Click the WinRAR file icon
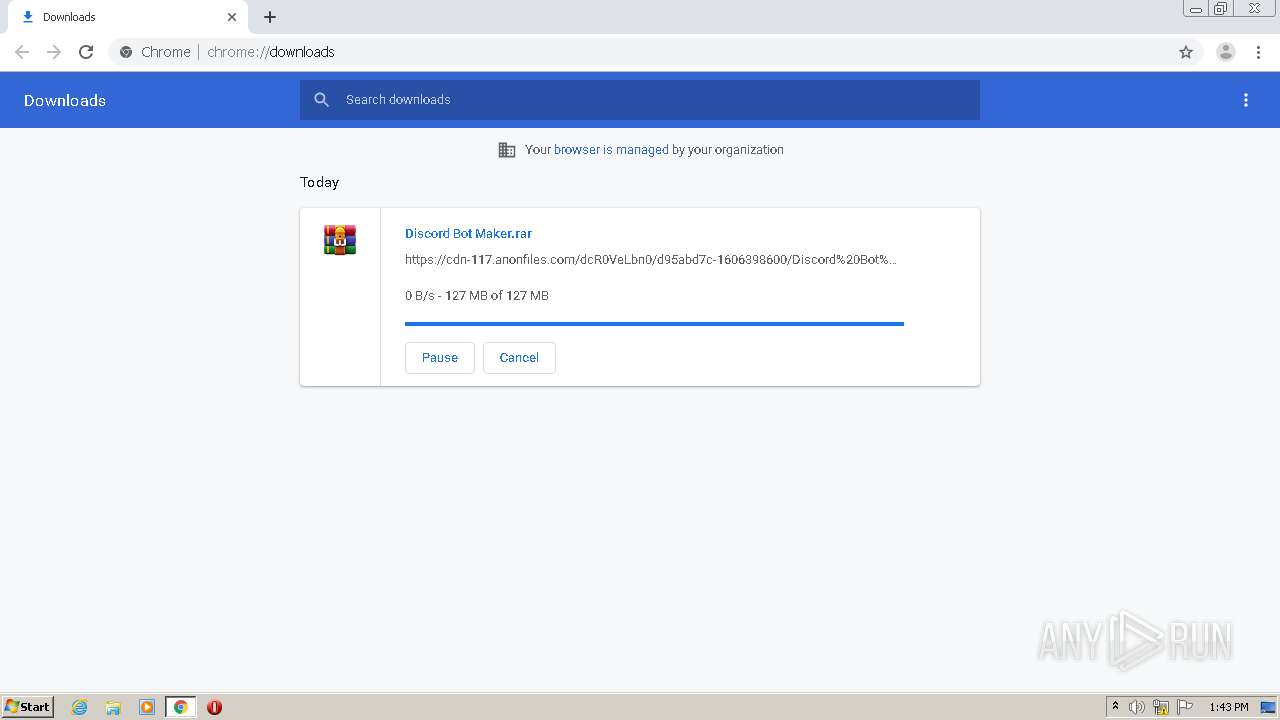1280x720 pixels. tap(340, 240)
